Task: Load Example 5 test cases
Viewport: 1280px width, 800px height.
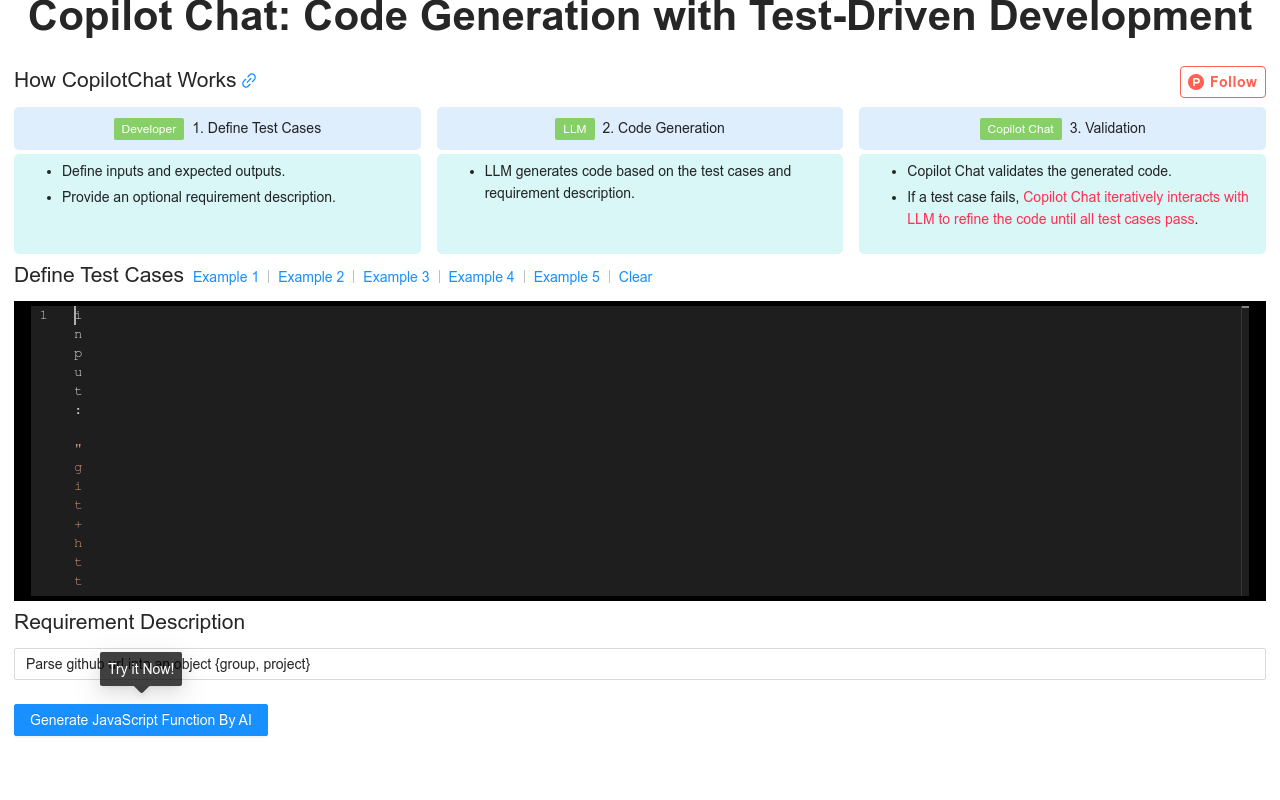Action: coord(567,277)
